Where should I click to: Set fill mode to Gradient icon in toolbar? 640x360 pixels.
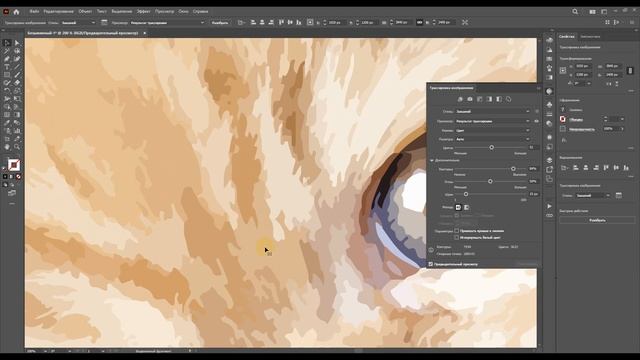(12, 177)
